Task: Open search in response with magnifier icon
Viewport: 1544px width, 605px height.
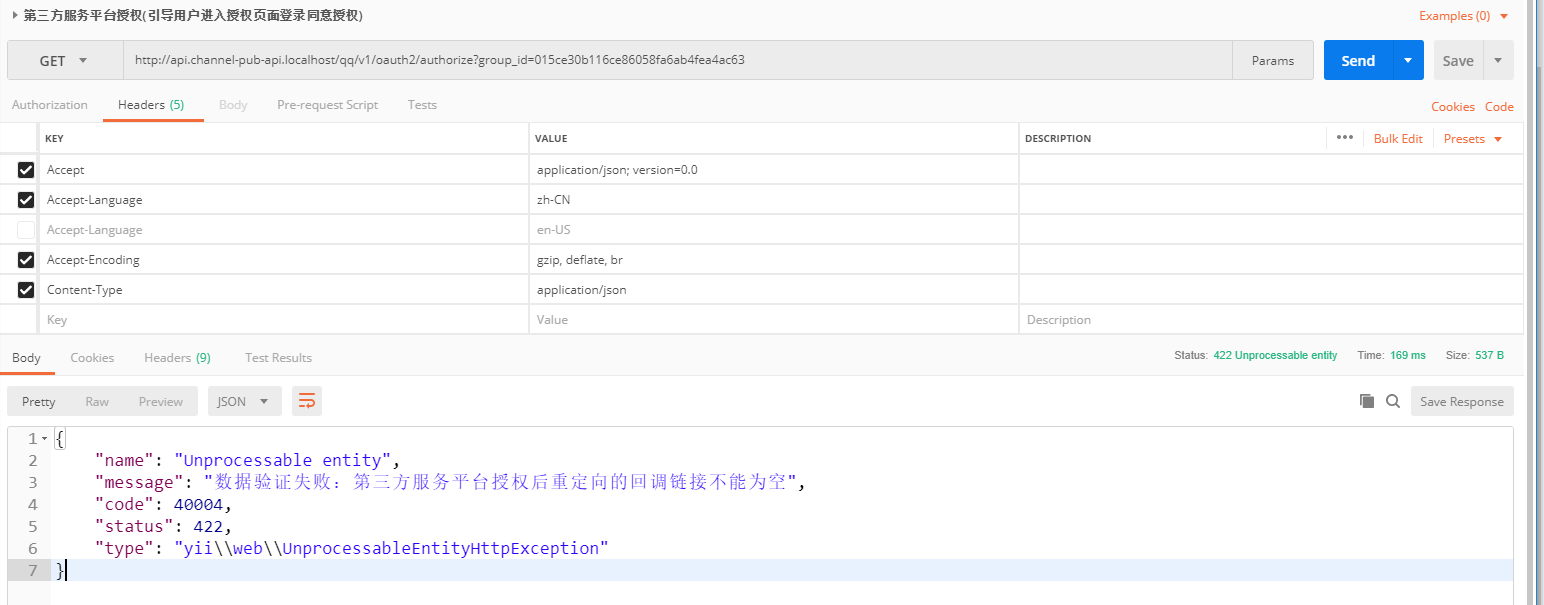Action: click(1393, 401)
